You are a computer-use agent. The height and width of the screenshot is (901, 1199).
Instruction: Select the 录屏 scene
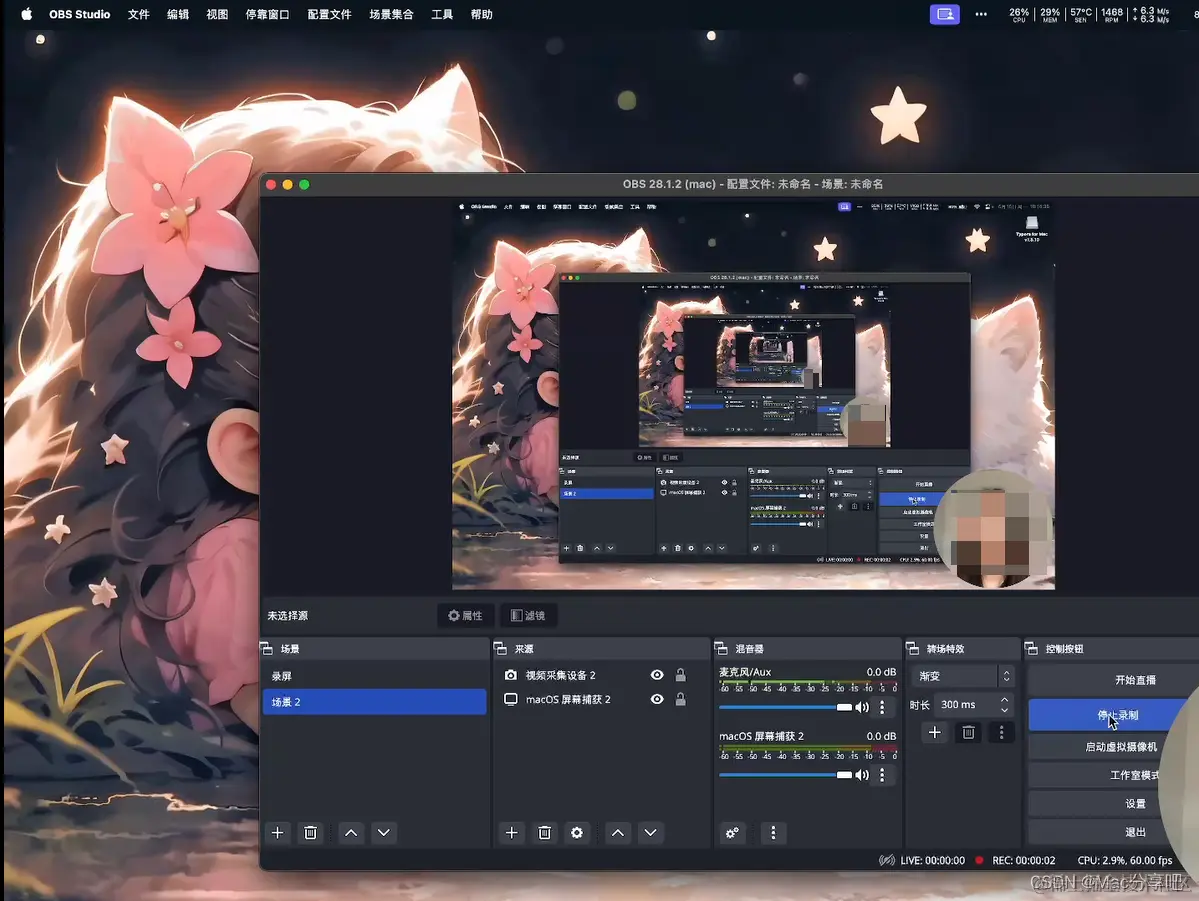pyautogui.click(x=375, y=676)
